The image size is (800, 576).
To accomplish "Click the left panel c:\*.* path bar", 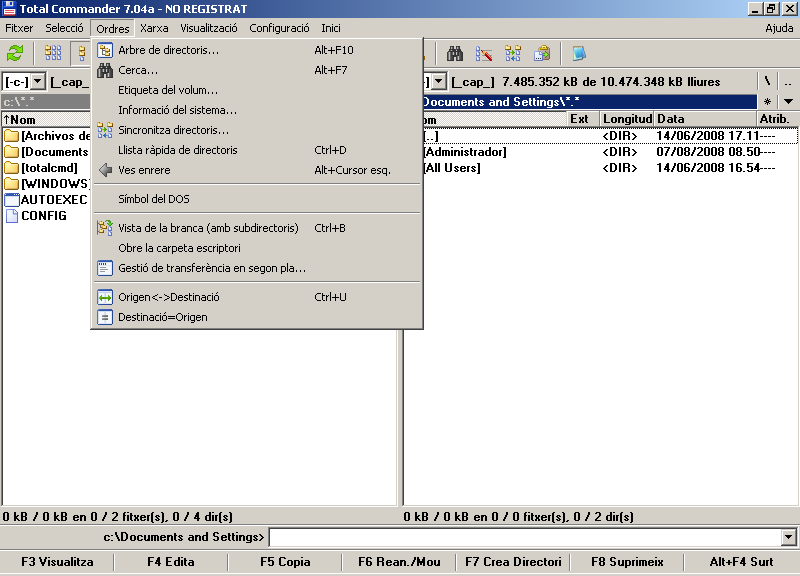I will (46, 102).
